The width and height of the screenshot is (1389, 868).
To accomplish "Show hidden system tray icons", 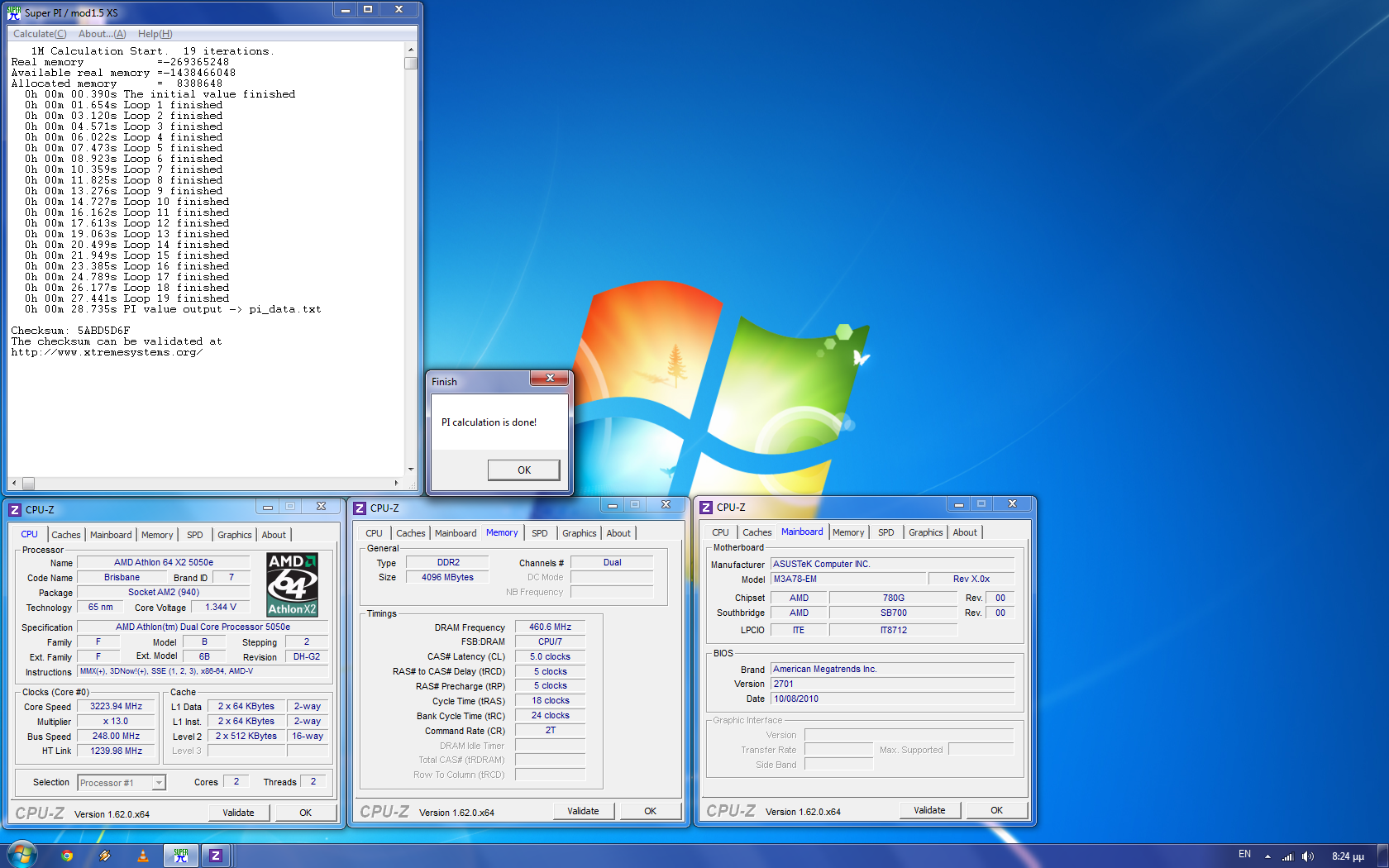I will point(1267,856).
